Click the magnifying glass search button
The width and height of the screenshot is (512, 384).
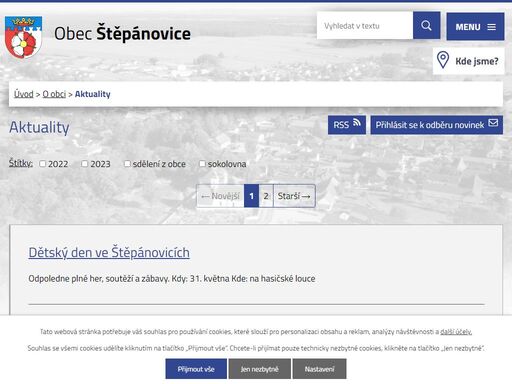tap(426, 25)
